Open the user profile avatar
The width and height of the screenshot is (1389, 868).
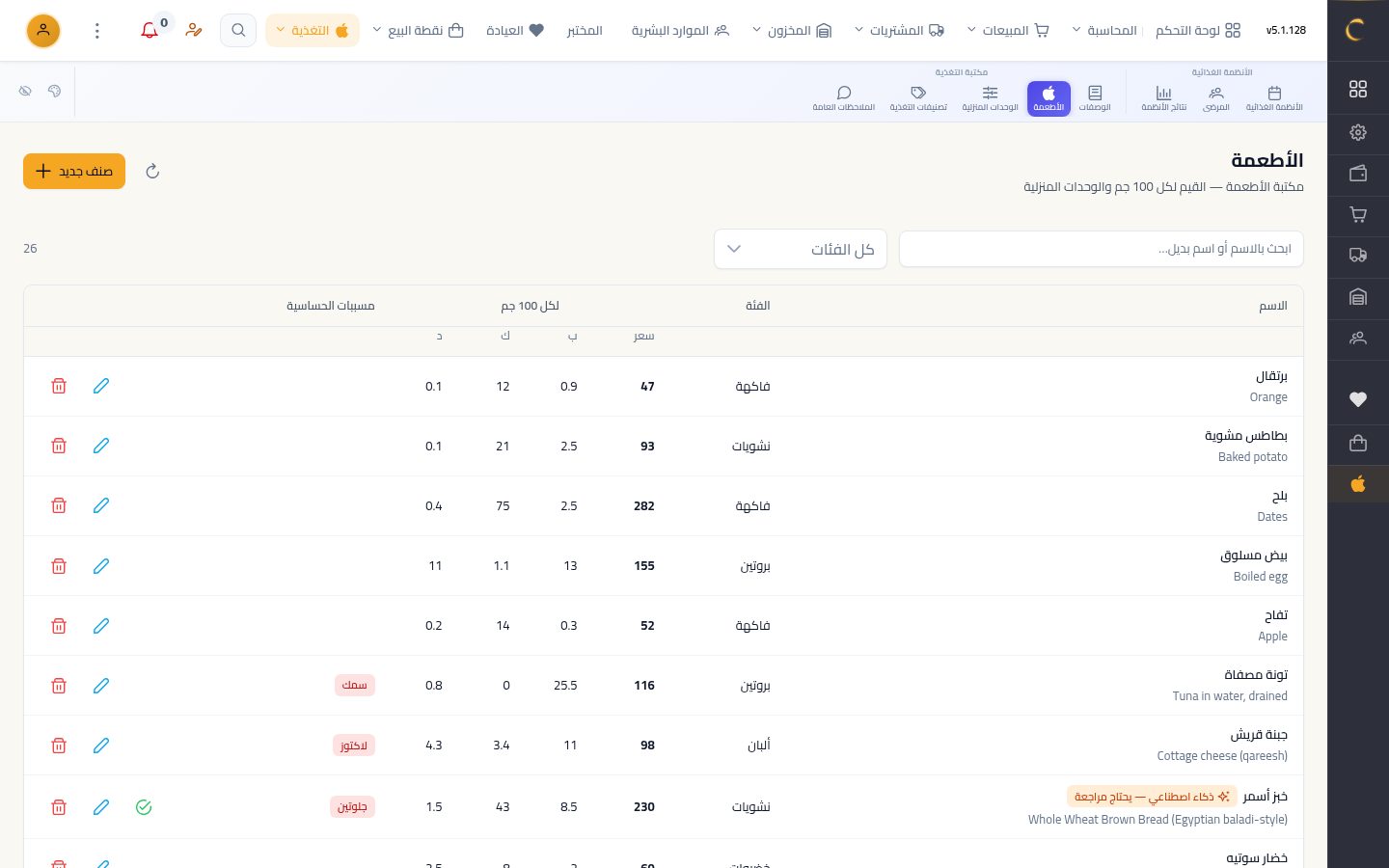tap(43, 31)
